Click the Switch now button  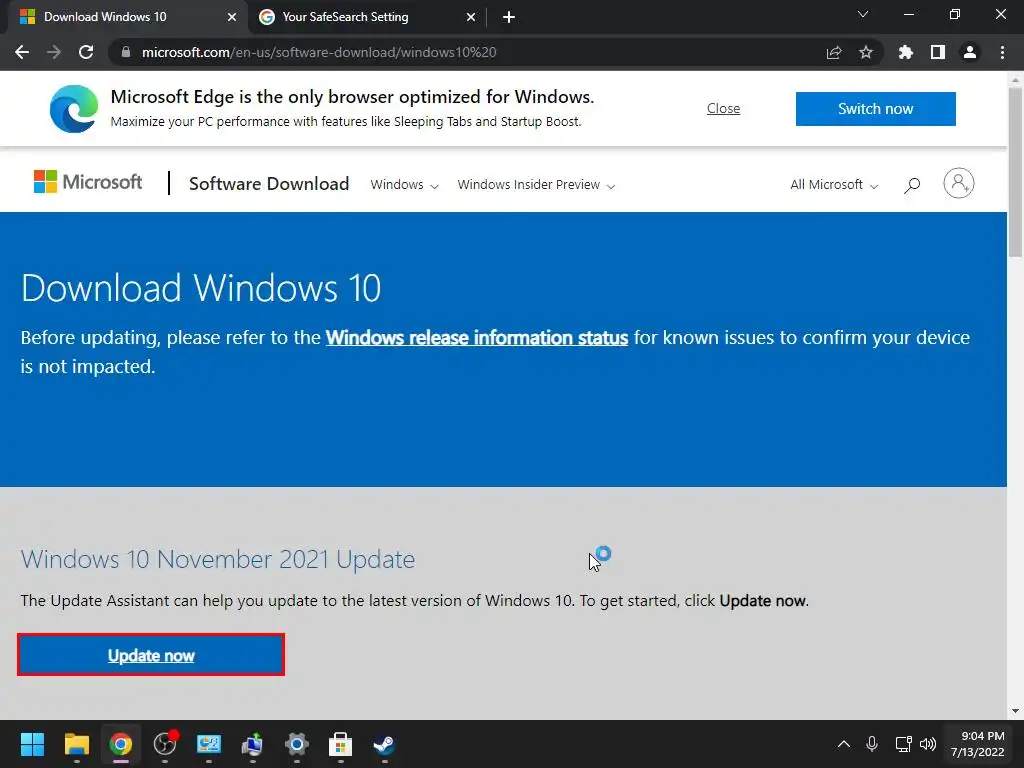[875, 108]
